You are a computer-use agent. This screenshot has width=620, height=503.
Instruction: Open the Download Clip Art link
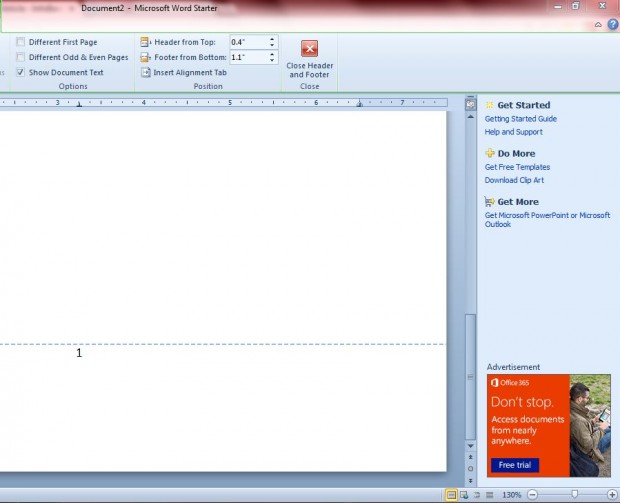(514, 180)
